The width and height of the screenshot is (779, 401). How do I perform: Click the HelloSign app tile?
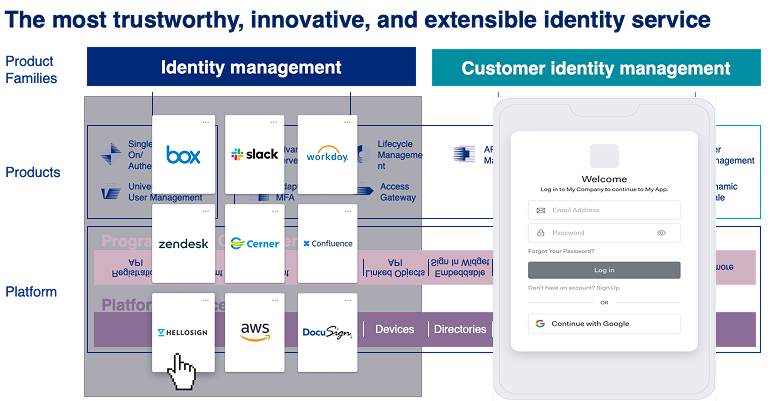click(183, 332)
